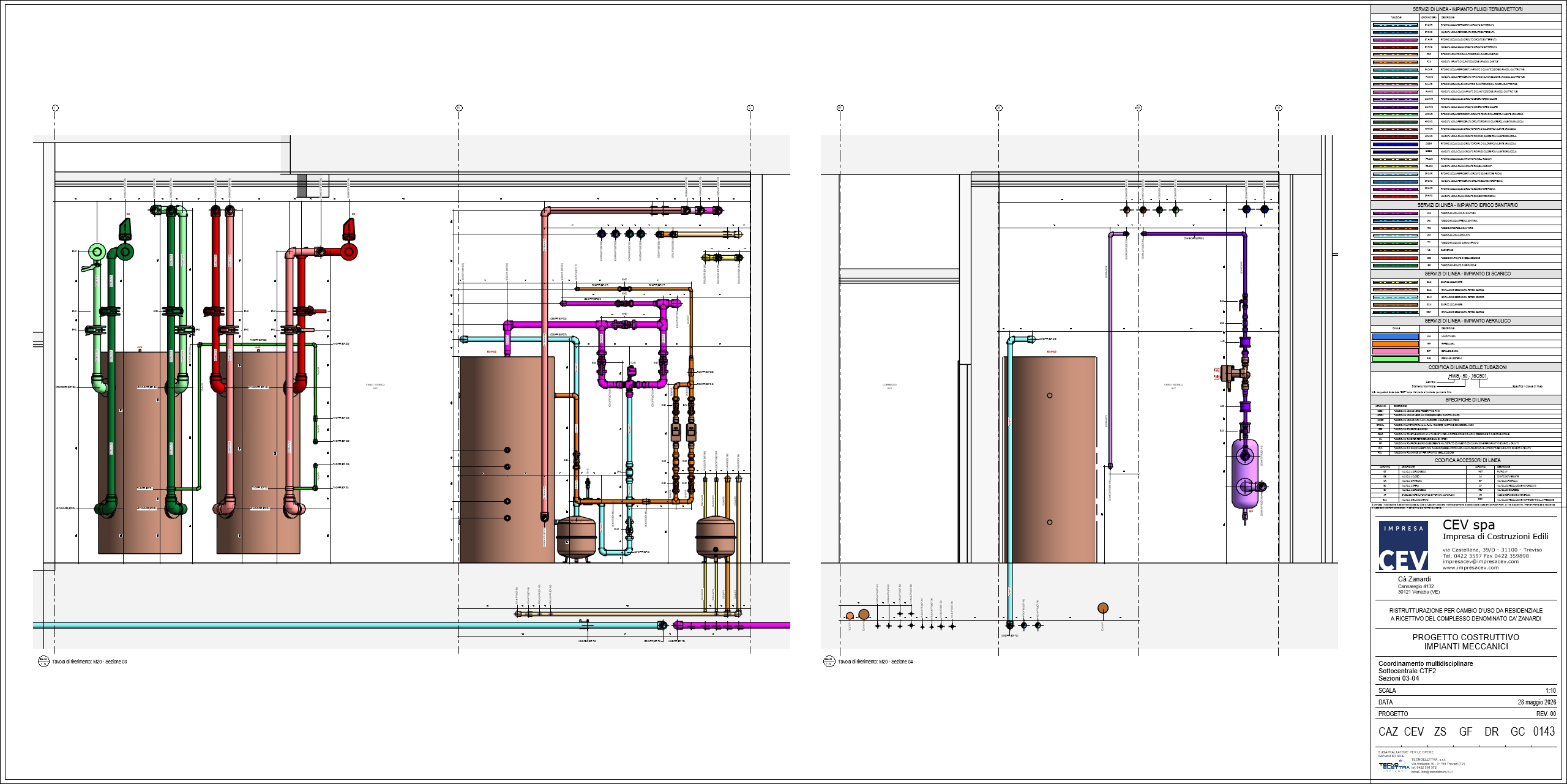Click the 'CAZ' project code
Viewport: 1567px width, 784px height.
(x=1388, y=731)
